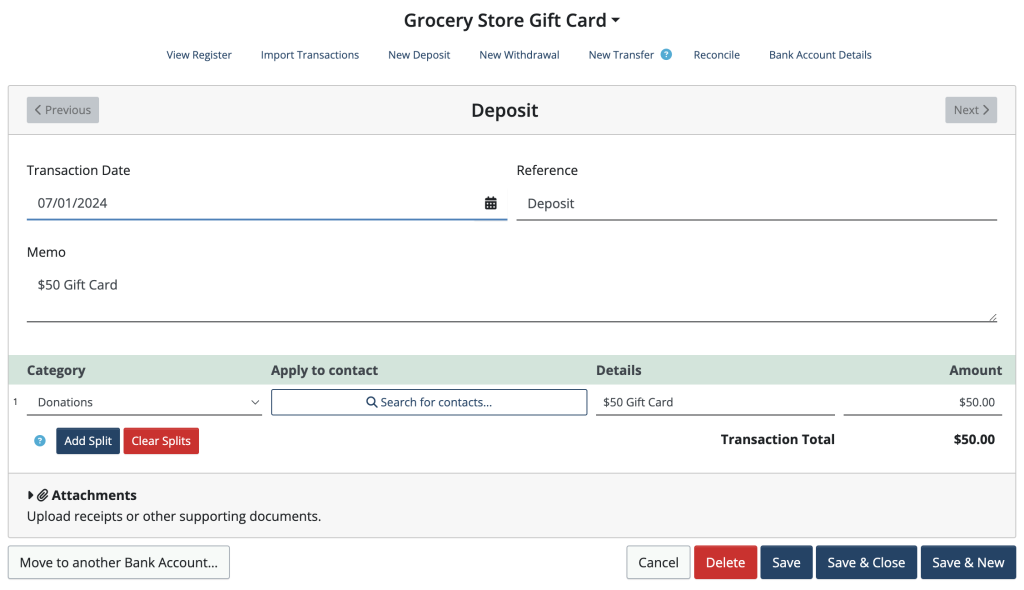Click Move to another Bank Account
Image resolution: width=1024 pixels, height=590 pixels.
pyautogui.click(x=118, y=562)
